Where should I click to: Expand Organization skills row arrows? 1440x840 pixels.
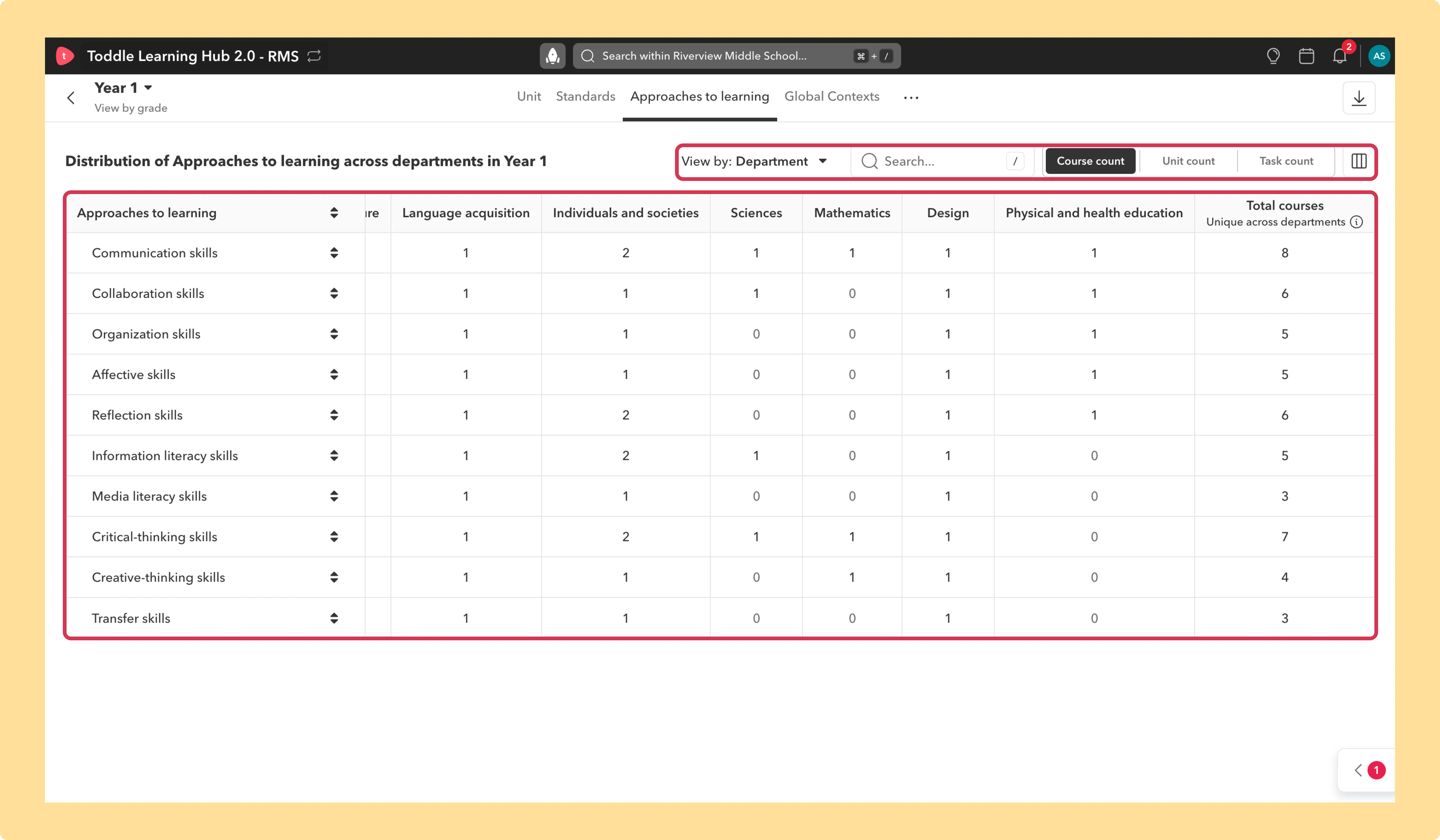pyautogui.click(x=334, y=334)
